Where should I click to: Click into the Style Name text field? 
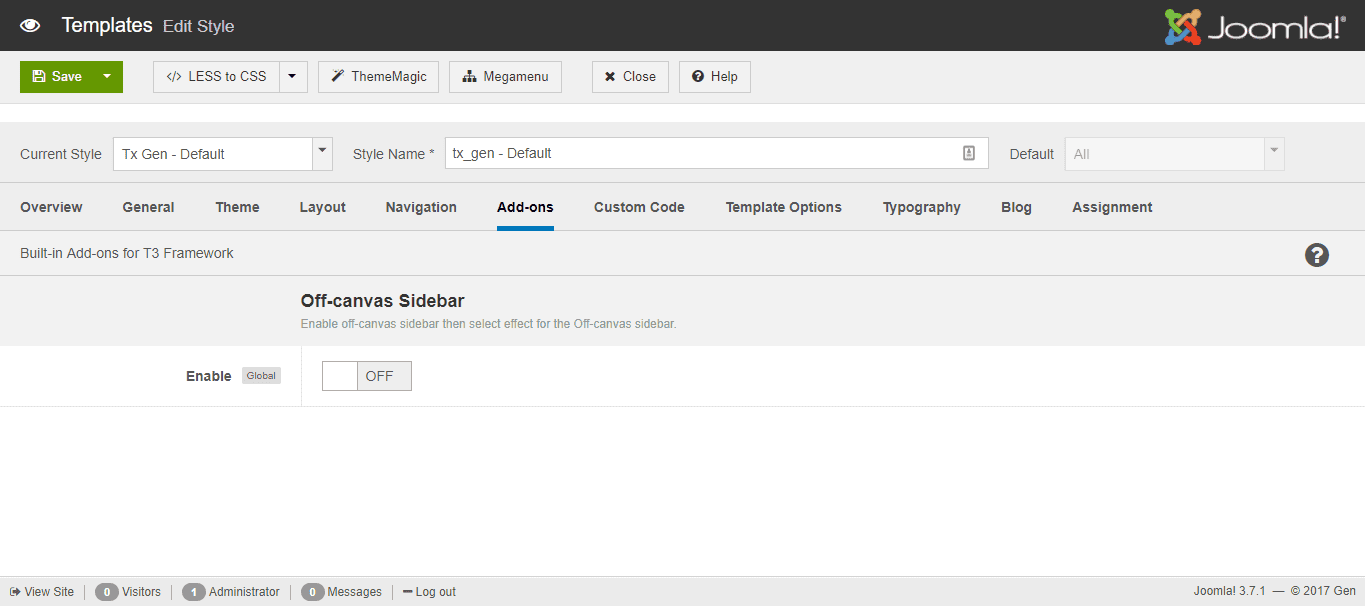(x=700, y=153)
